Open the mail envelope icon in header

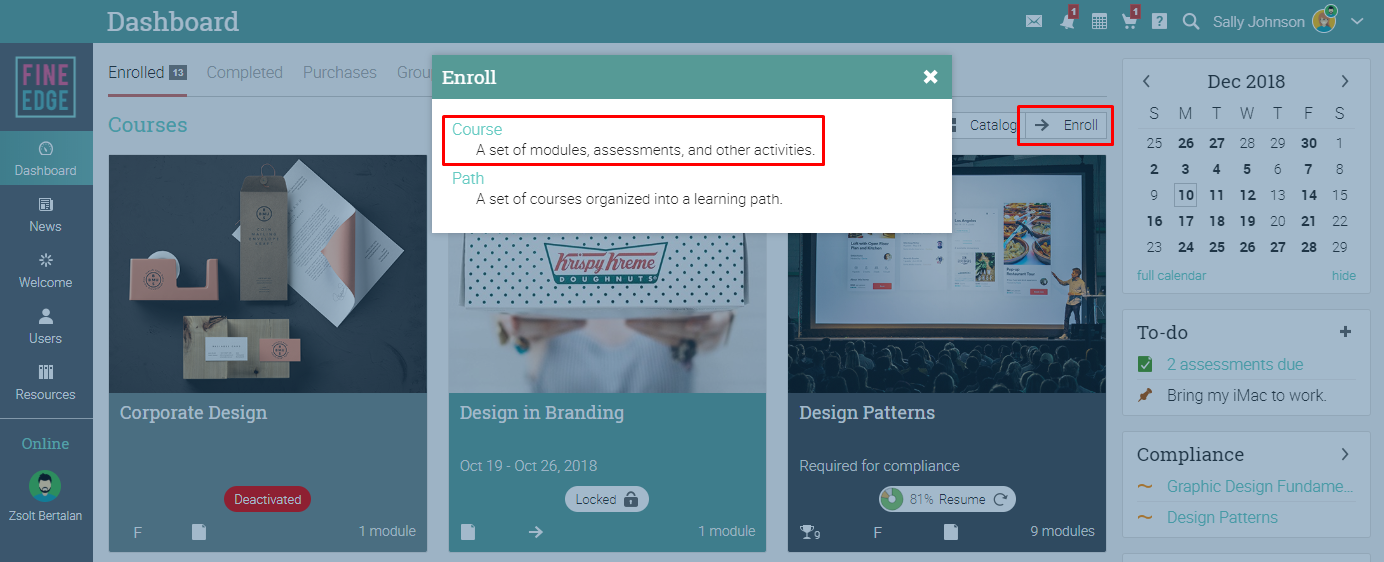(1034, 21)
